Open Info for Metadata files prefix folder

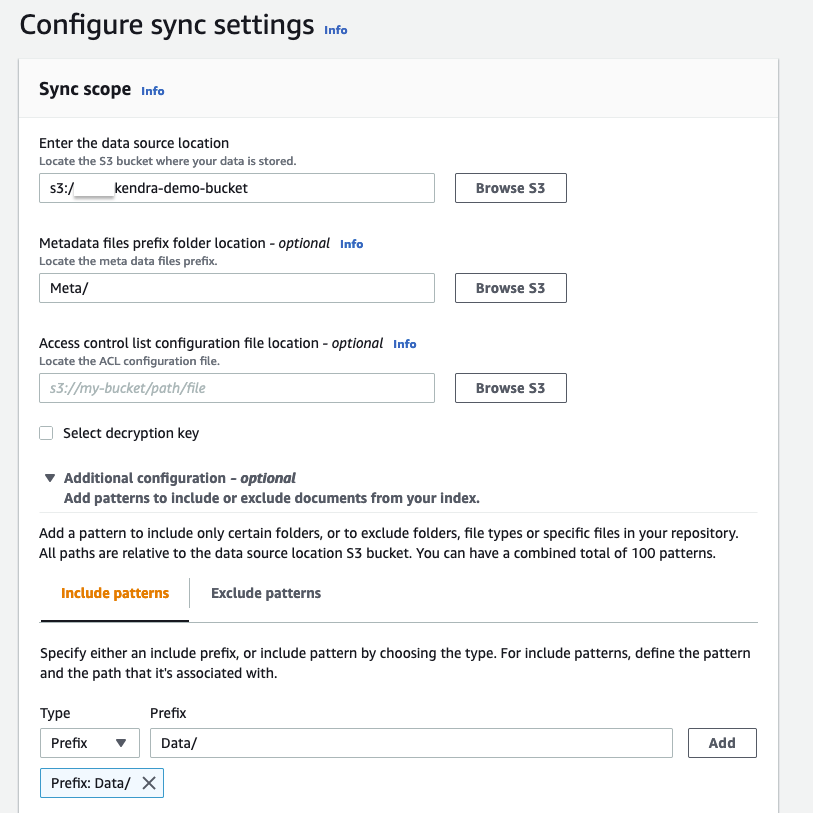click(351, 244)
